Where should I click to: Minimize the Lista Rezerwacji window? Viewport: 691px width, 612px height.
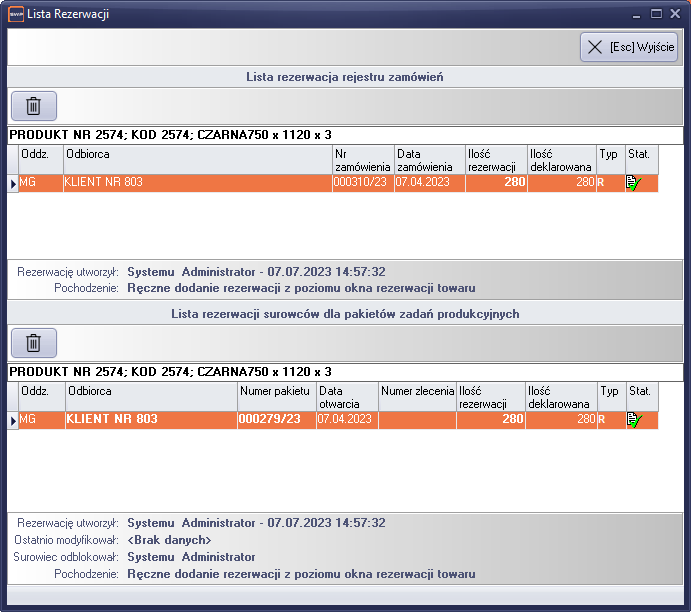(637, 15)
